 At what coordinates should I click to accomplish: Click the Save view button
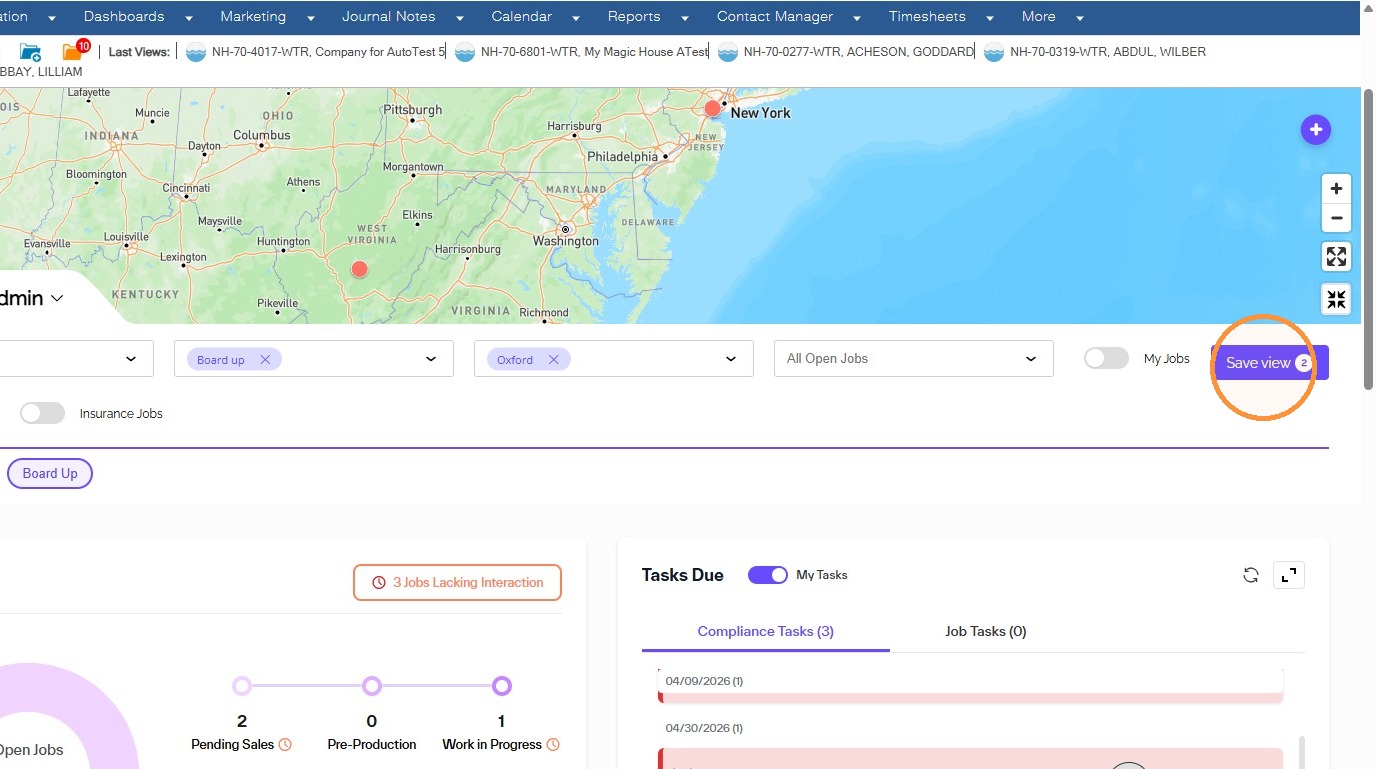(1269, 363)
